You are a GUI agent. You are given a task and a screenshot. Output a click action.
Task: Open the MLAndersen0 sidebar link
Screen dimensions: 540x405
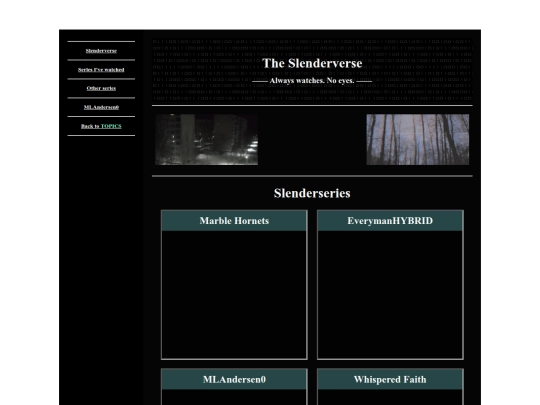(101, 107)
